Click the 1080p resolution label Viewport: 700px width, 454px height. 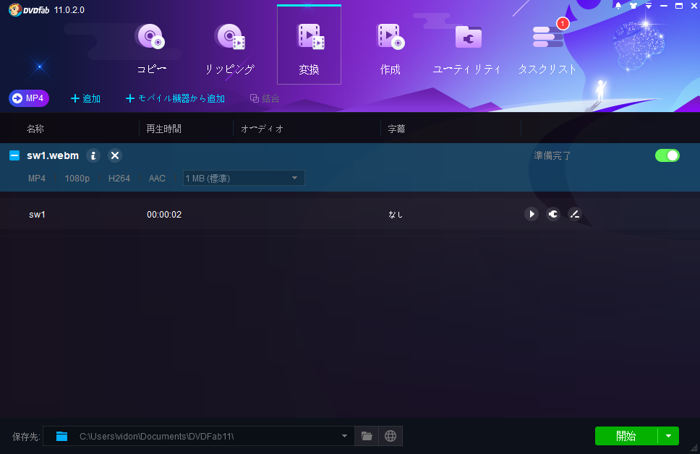(77, 179)
